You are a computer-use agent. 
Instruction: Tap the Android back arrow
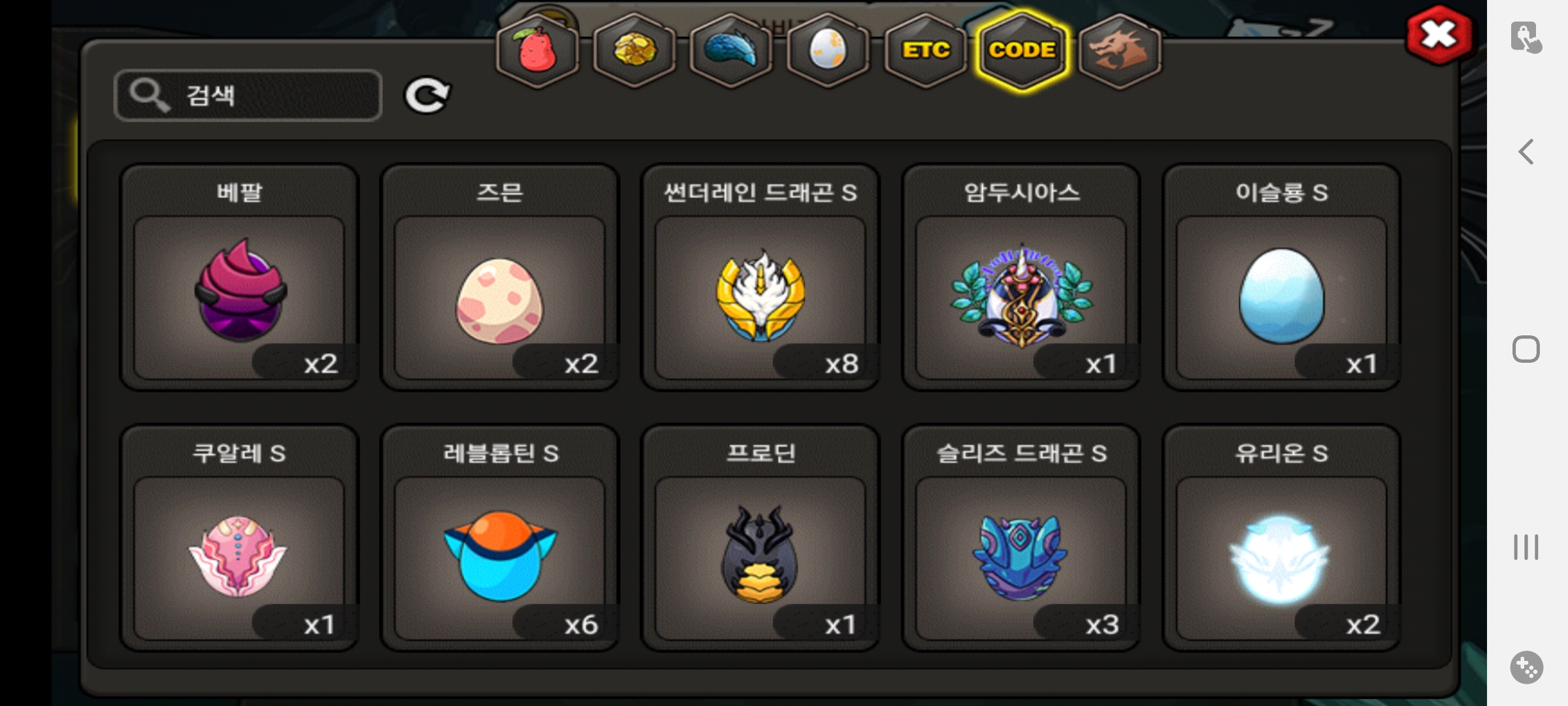tap(1526, 152)
